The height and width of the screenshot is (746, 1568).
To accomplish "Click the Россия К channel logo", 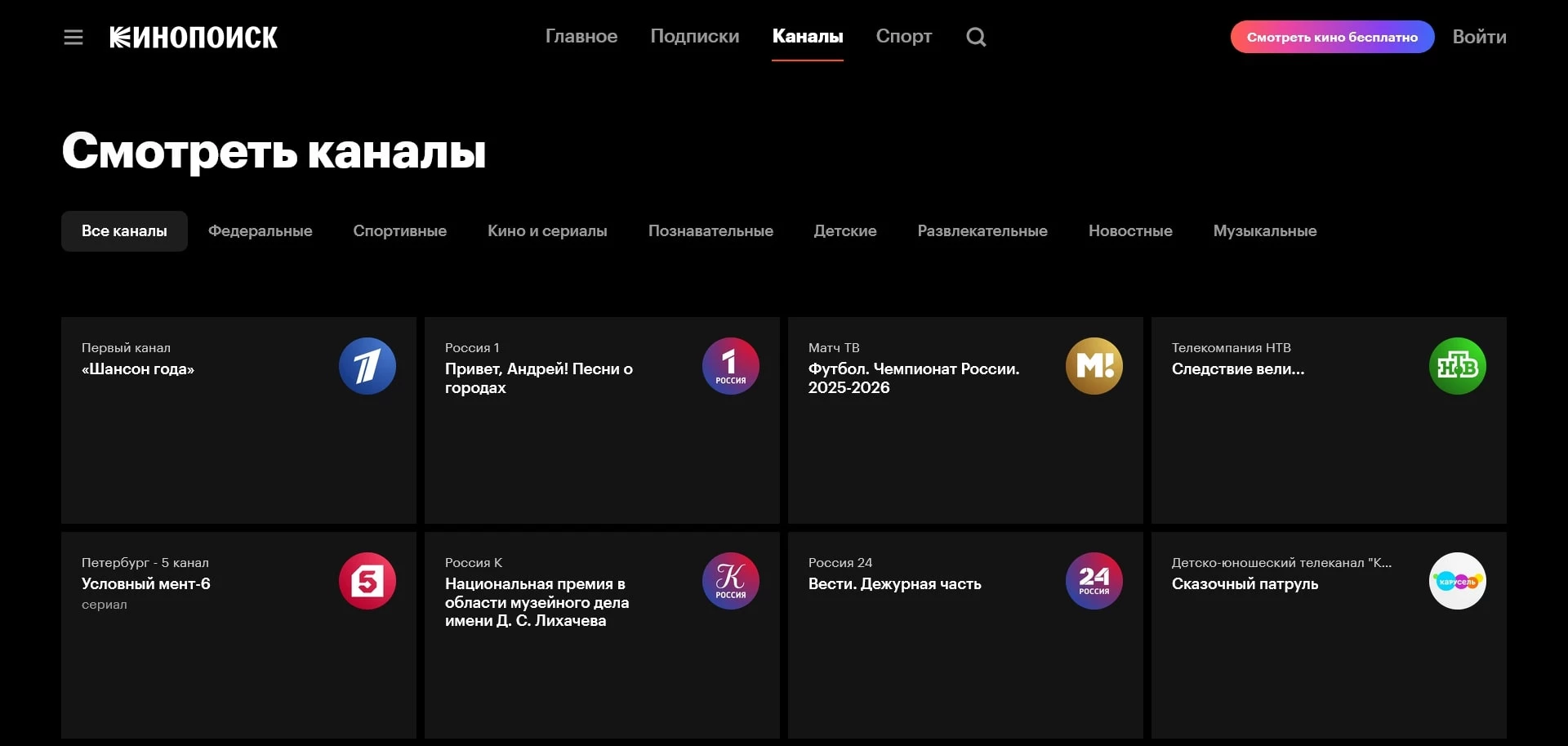I will pos(730,580).
